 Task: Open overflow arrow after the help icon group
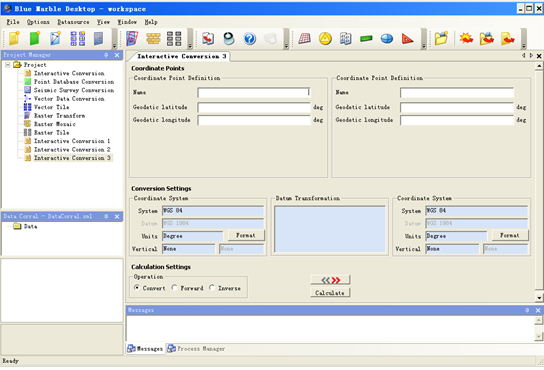tap(286, 45)
